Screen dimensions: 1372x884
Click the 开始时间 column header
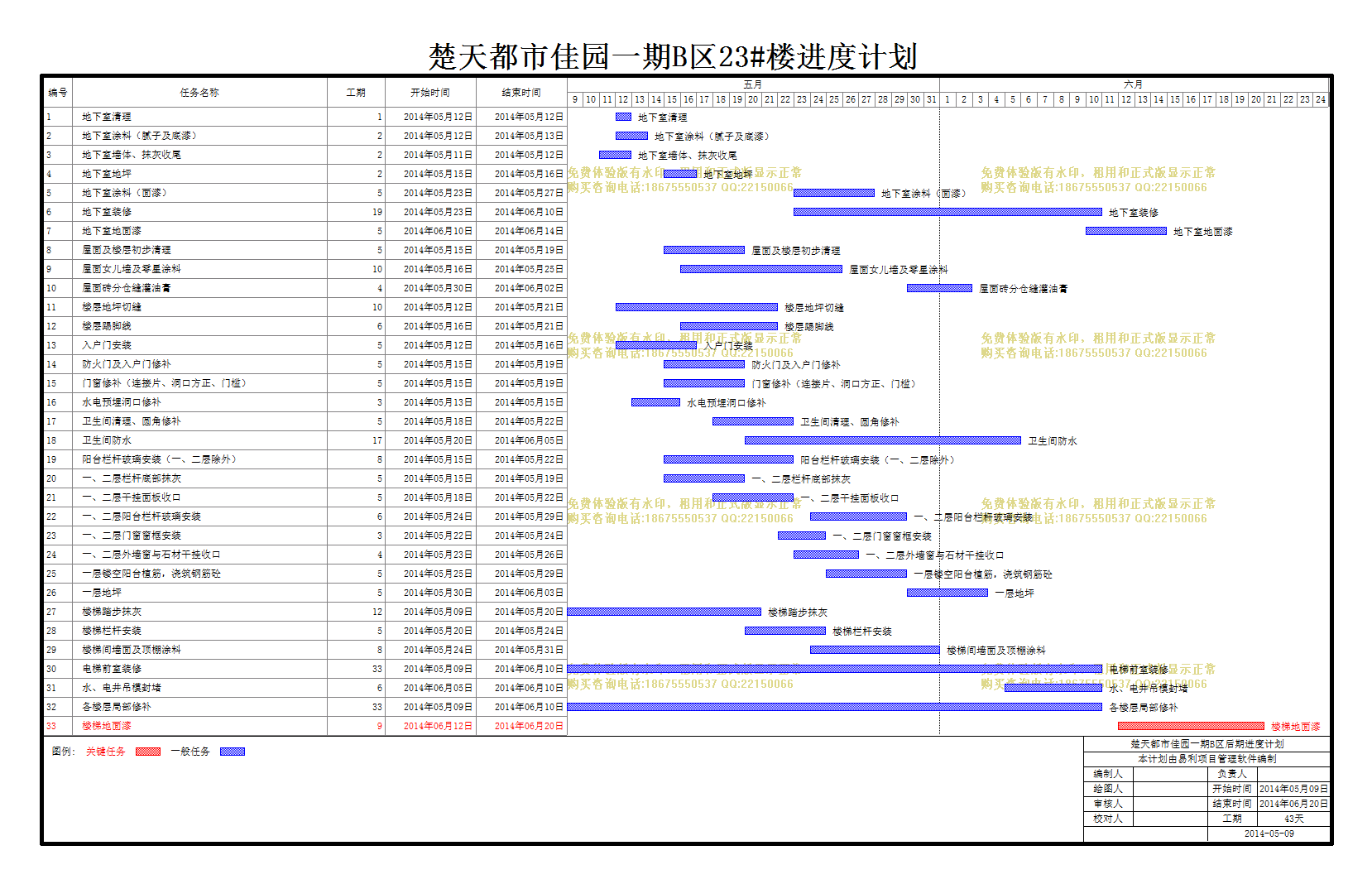click(x=430, y=93)
